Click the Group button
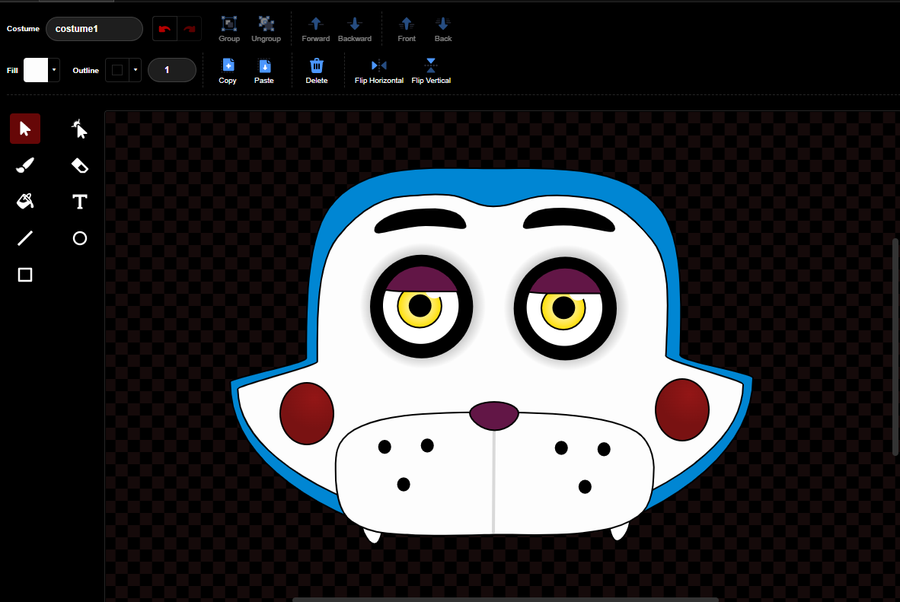 pos(229,29)
